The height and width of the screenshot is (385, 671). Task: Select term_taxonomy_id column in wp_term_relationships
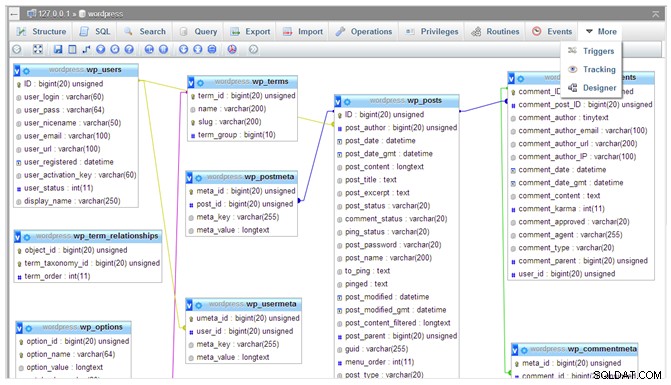click(x=88, y=263)
